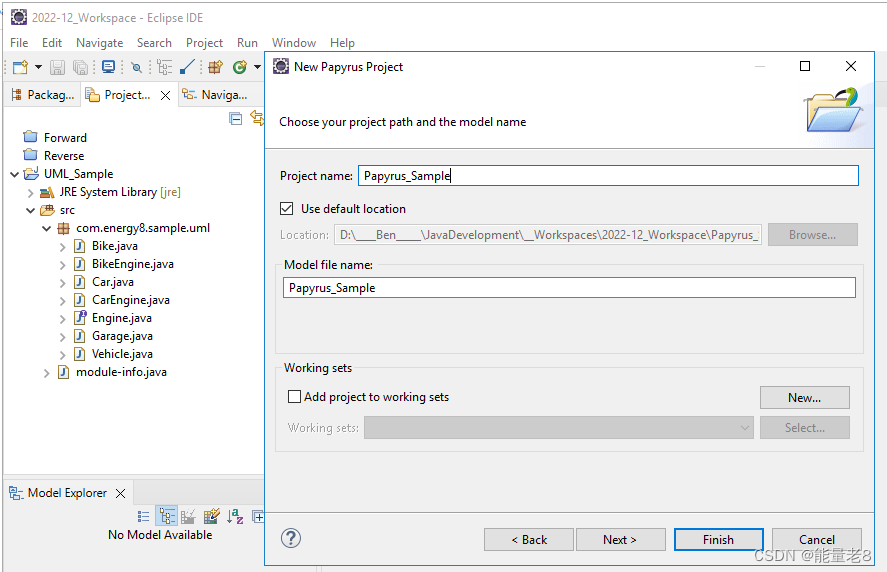Click the Finish button
The height and width of the screenshot is (572, 887).
tap(718, 540)
